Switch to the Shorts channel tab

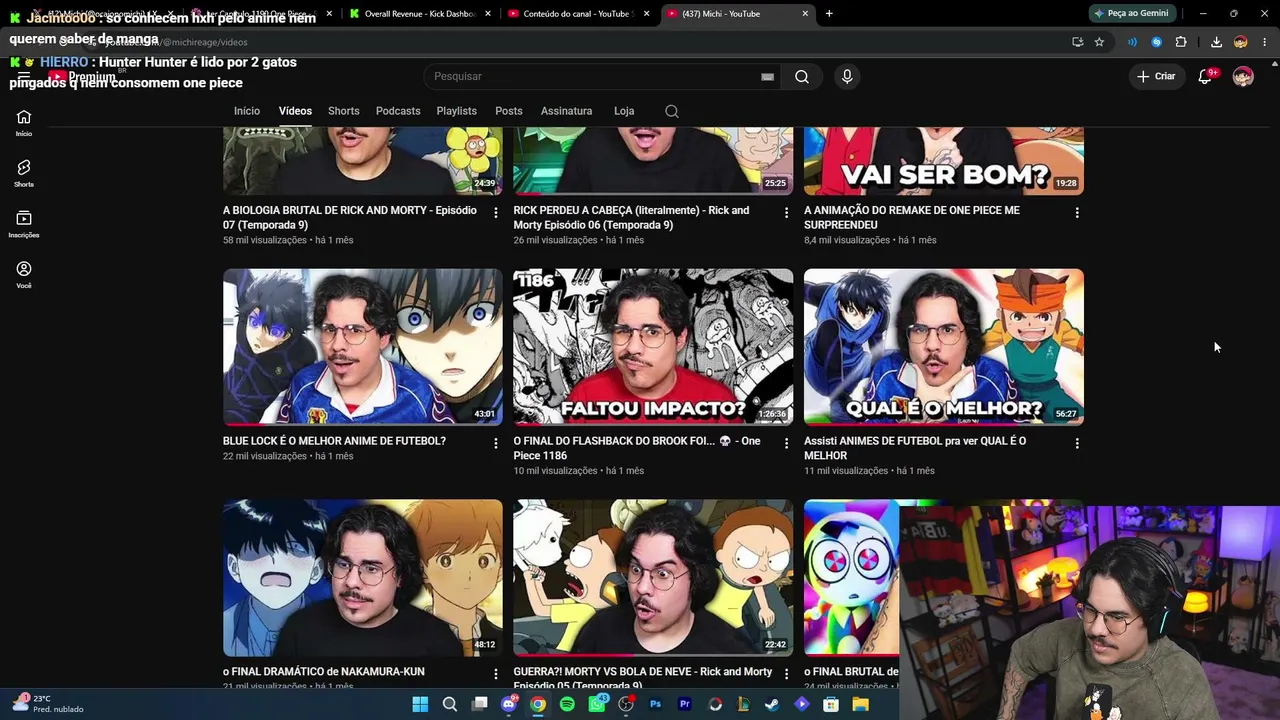coord(344,111)
